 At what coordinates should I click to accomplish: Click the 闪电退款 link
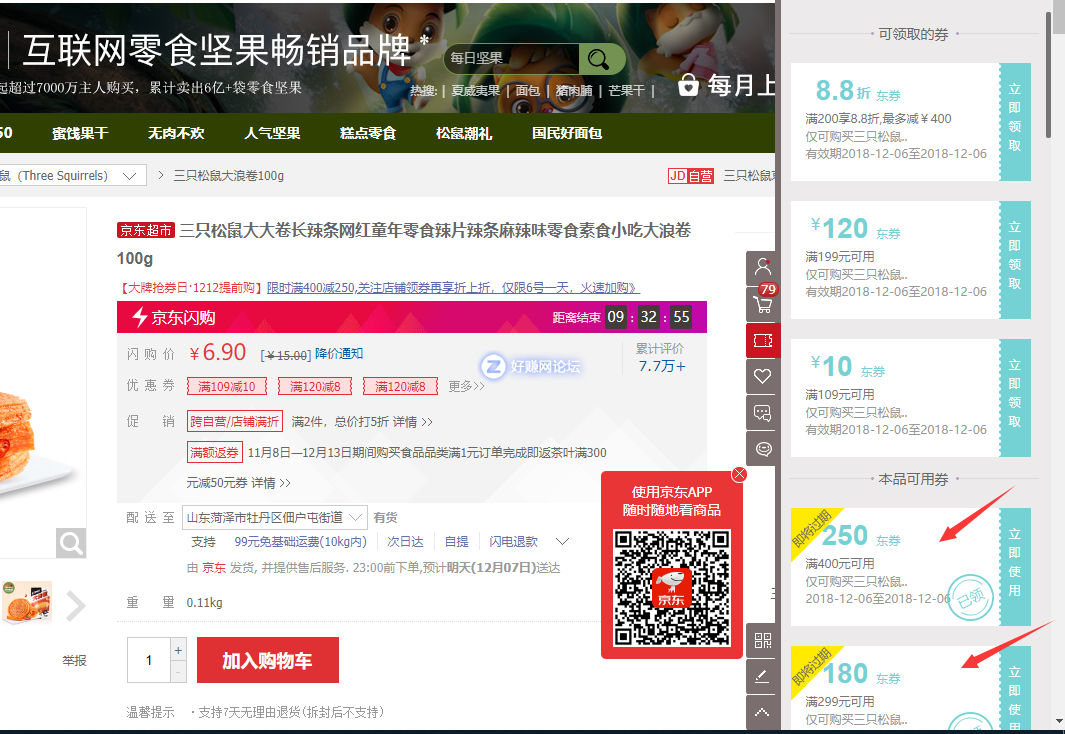pyautogui.click(x=513, y=542)
